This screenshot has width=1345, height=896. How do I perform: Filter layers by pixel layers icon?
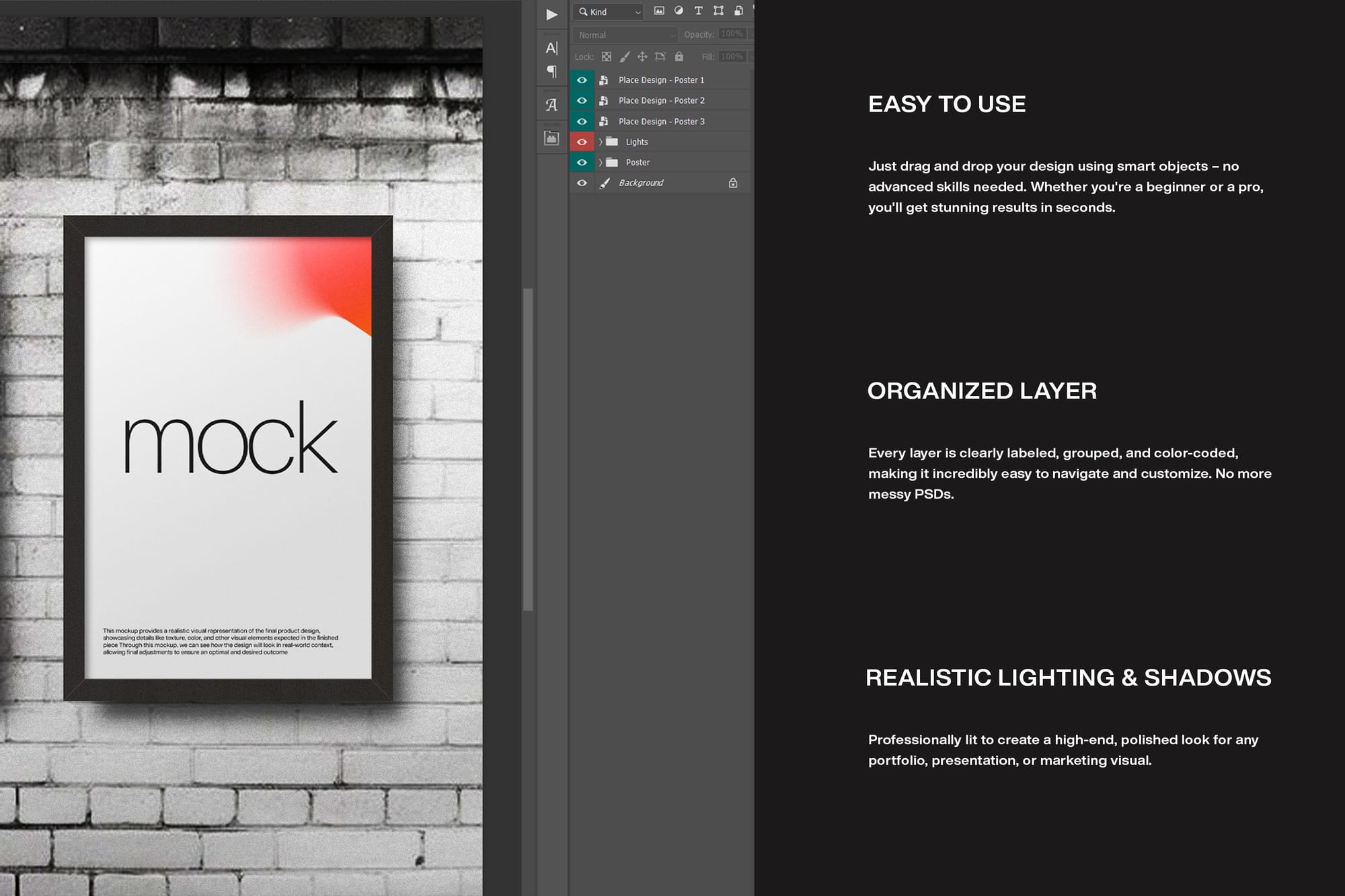pyautogui.click(x=659, y=11)
